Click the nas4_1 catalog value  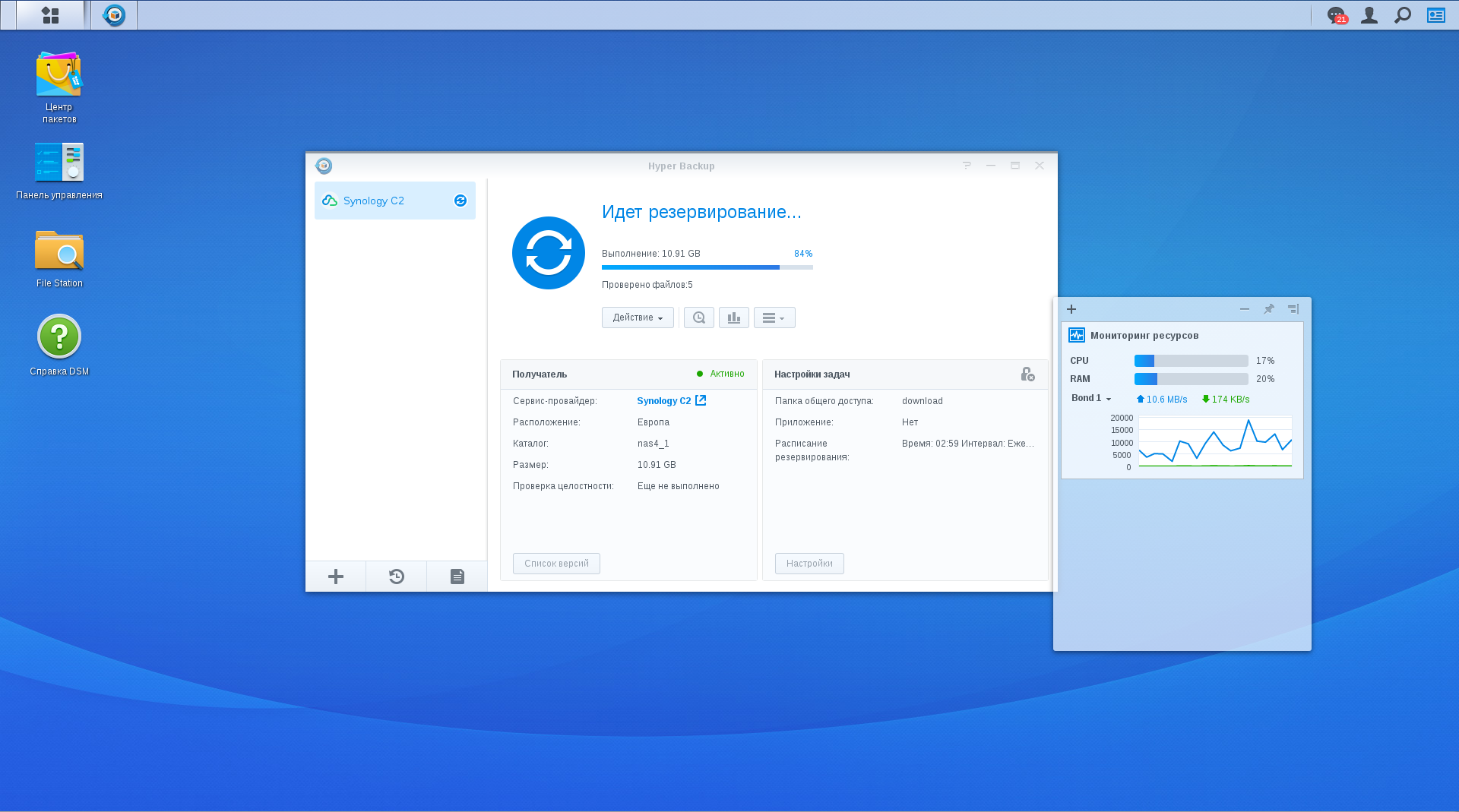click(654, 444)
